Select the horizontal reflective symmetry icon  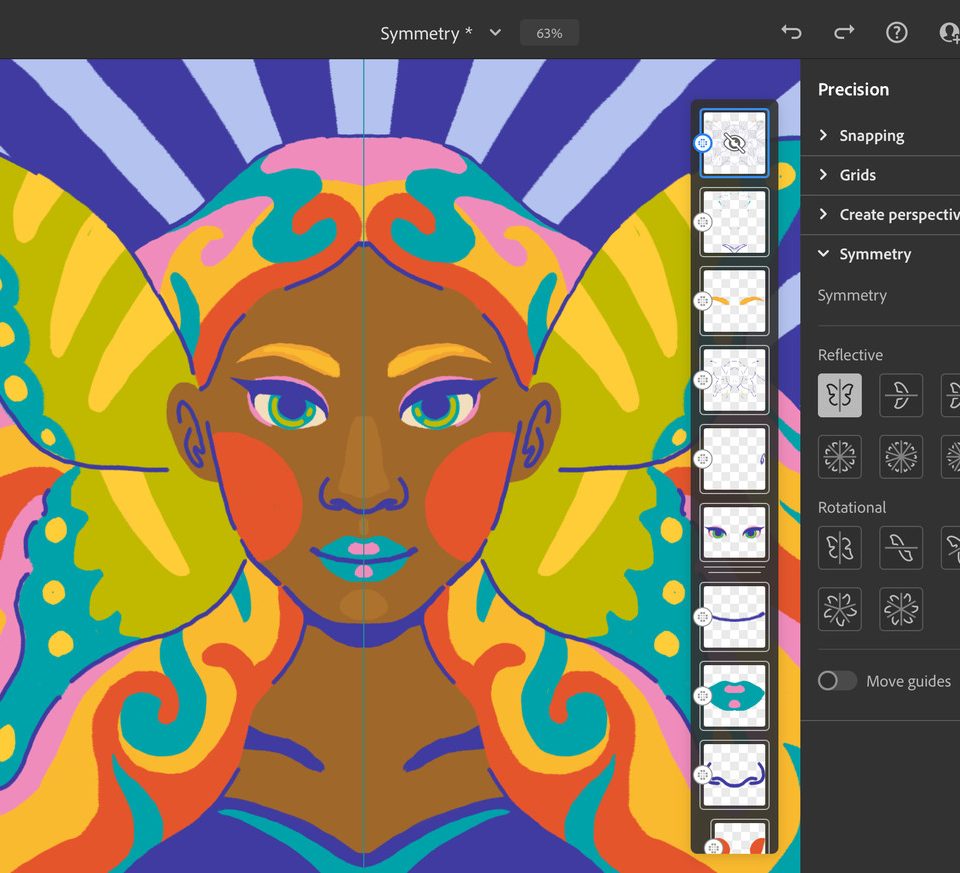point(900,395)
